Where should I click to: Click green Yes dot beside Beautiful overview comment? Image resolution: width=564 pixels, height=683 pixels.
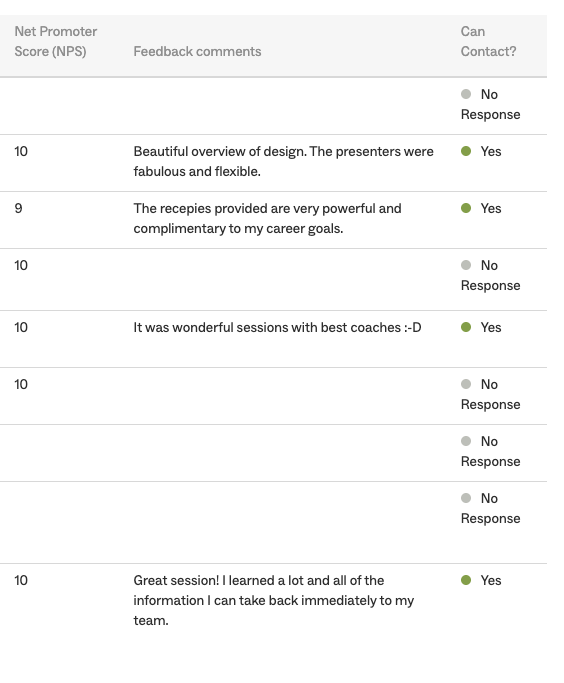point(466,151)
